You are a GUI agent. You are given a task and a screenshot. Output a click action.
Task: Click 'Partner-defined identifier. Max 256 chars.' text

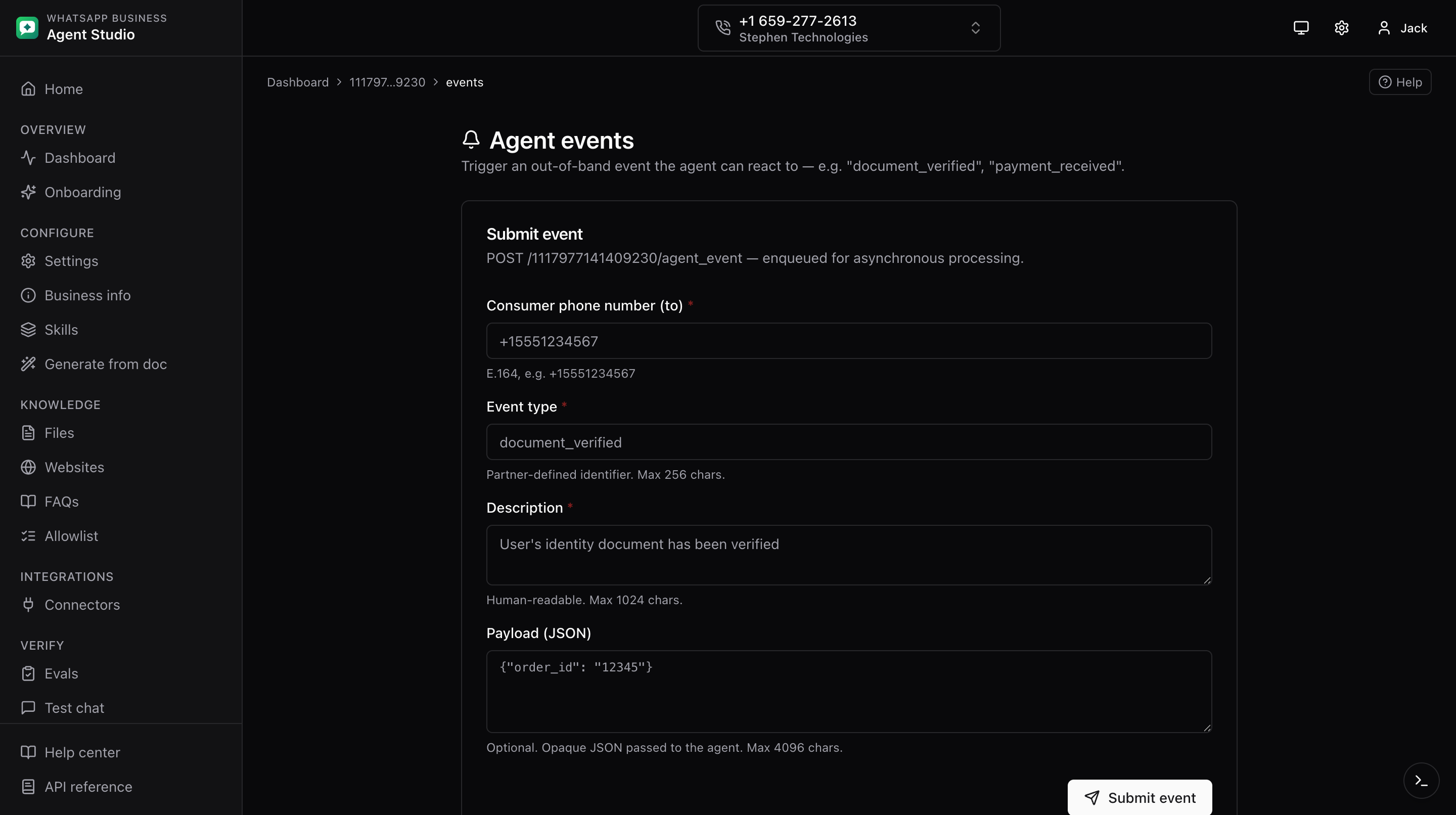[605, 475]
